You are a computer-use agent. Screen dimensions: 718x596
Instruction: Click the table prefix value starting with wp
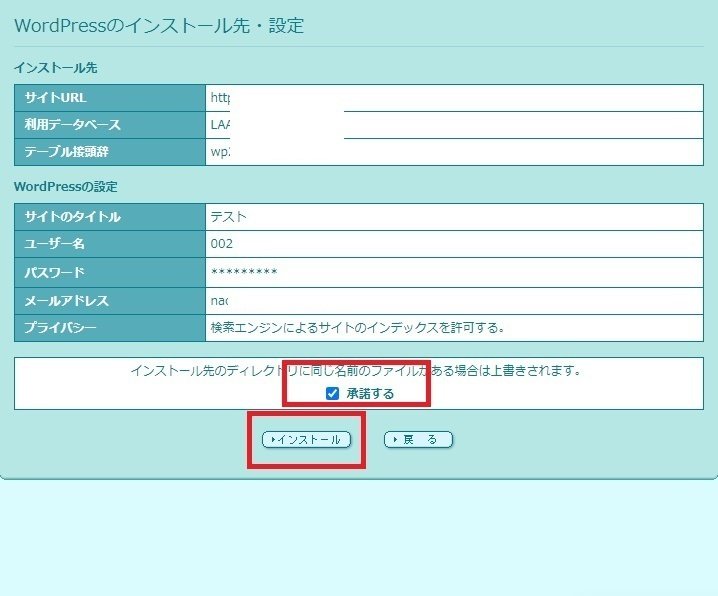(220, 152)
